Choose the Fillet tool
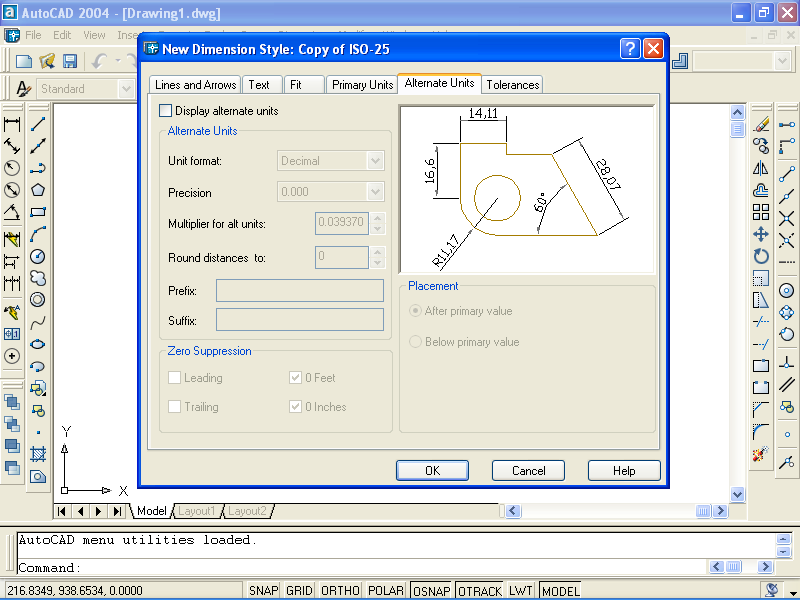 point(761,432)
